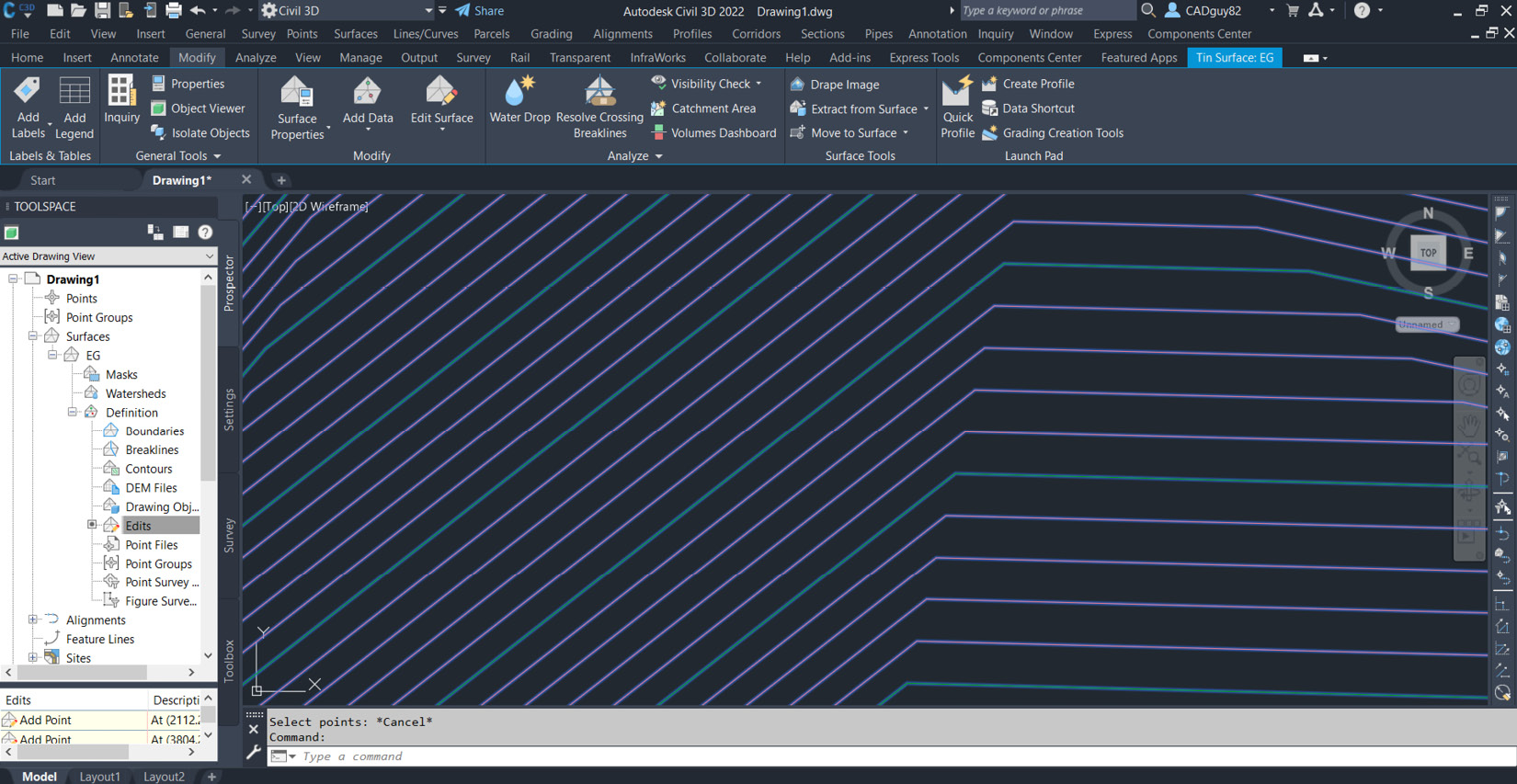
Task: Click Create Profile
Action: (x=1028, y=84)
